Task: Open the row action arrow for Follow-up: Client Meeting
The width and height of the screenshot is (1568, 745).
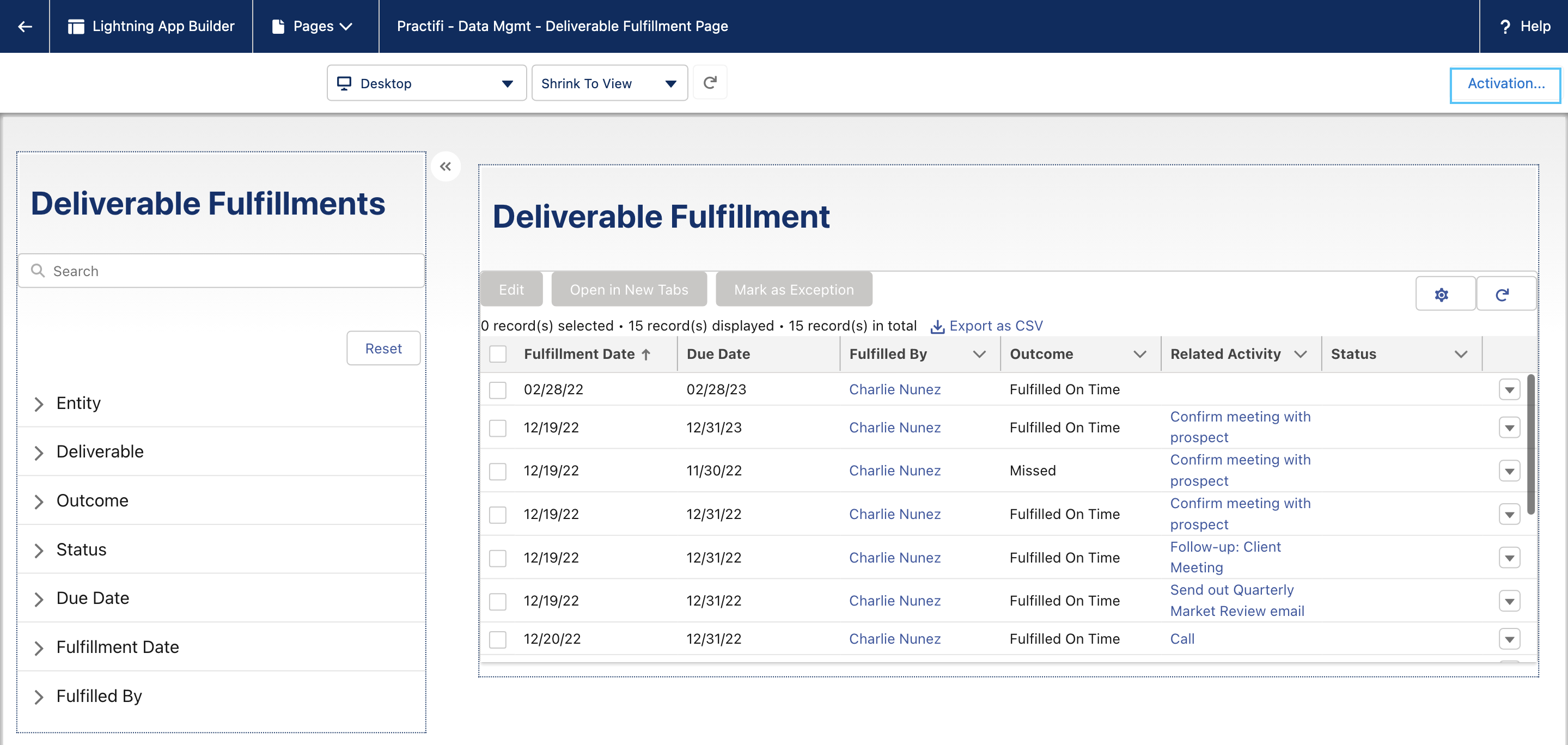Action: (x=1510, y=558)
